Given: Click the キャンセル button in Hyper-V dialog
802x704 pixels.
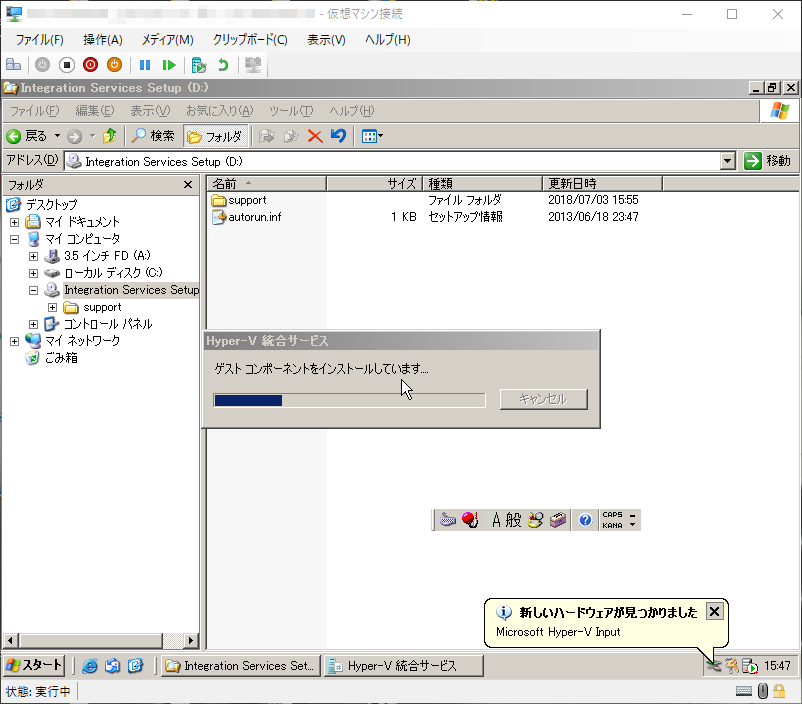Looking at the screenshot, I should [543, 399].
